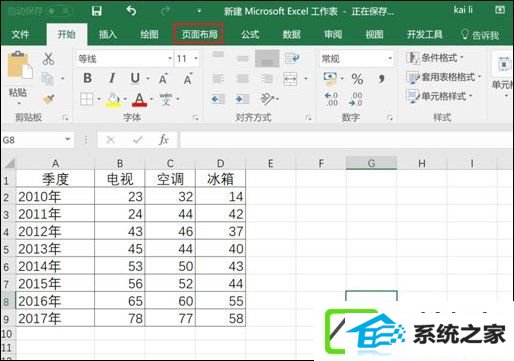Click the Cut scissors icon
Image resolution: width=514 pixels, height=361 pixels.
[48, 59]
